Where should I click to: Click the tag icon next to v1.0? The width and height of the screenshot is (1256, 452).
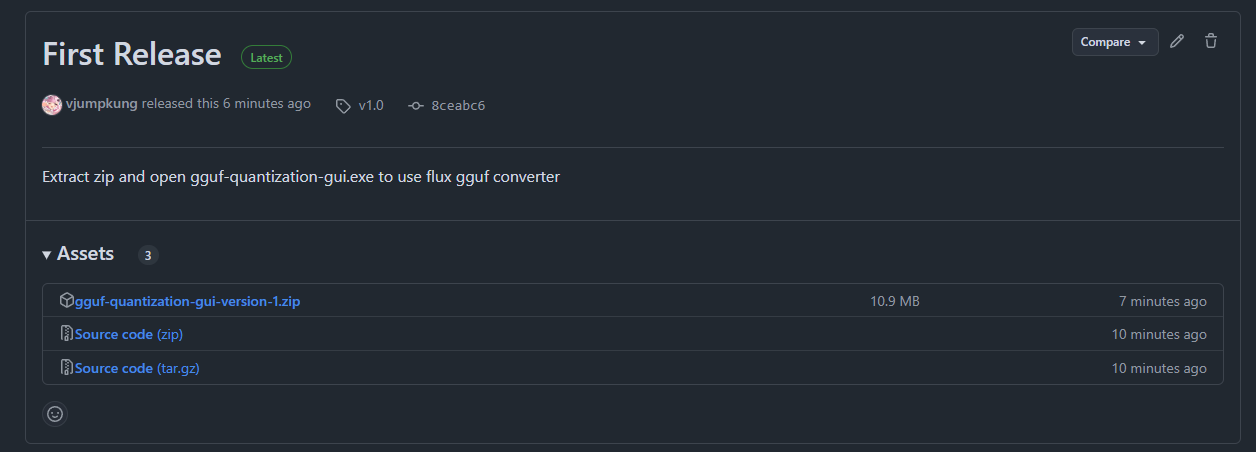(x=343, y=105)
